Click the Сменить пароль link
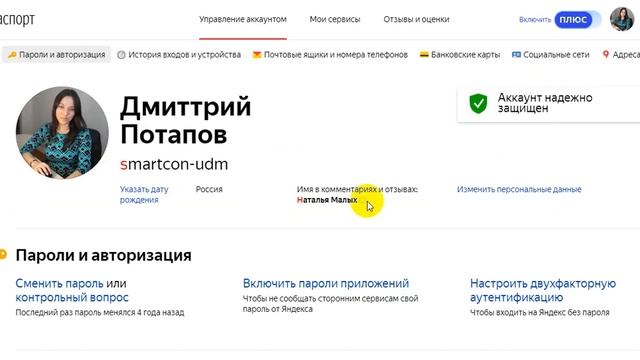The width and height of the screenshot is (640, 360). click(59, 283)
